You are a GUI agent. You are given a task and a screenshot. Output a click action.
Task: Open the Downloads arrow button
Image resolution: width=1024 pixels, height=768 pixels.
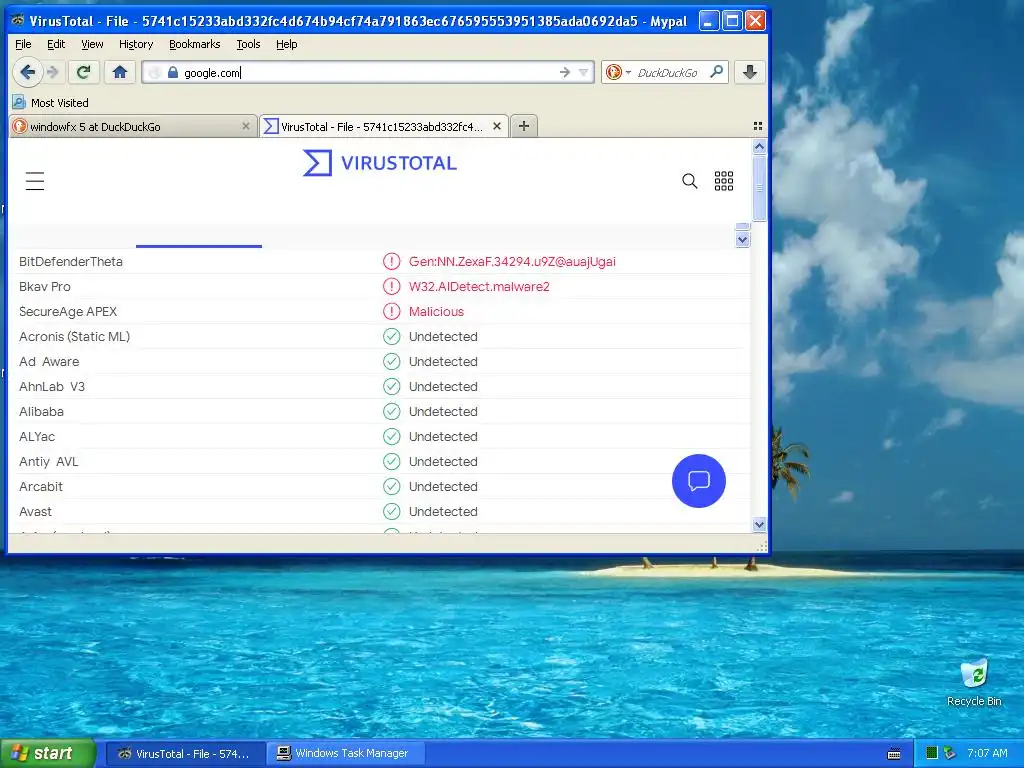click(750, 72)
